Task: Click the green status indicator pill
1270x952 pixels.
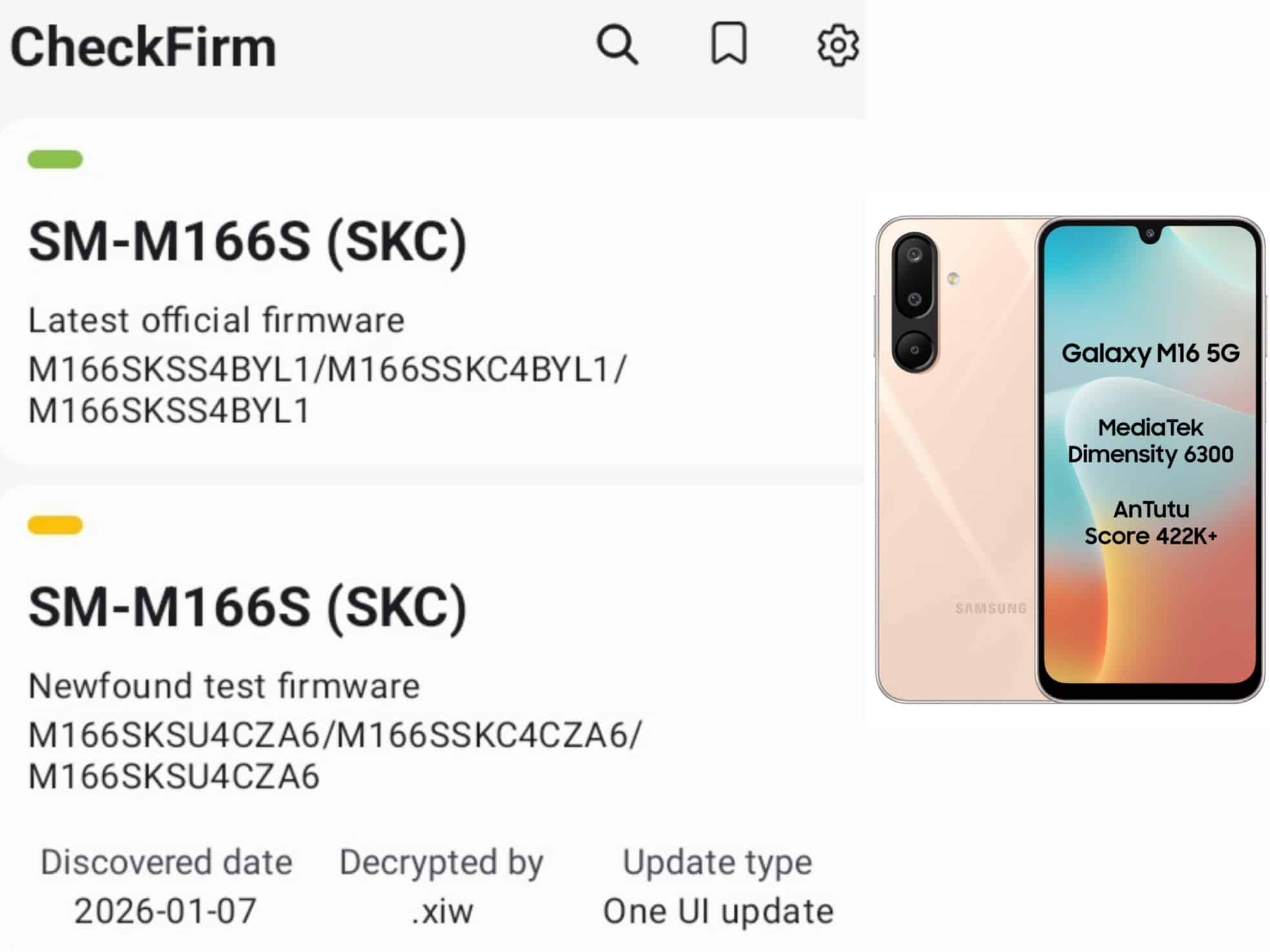Action: coord(55,159)
